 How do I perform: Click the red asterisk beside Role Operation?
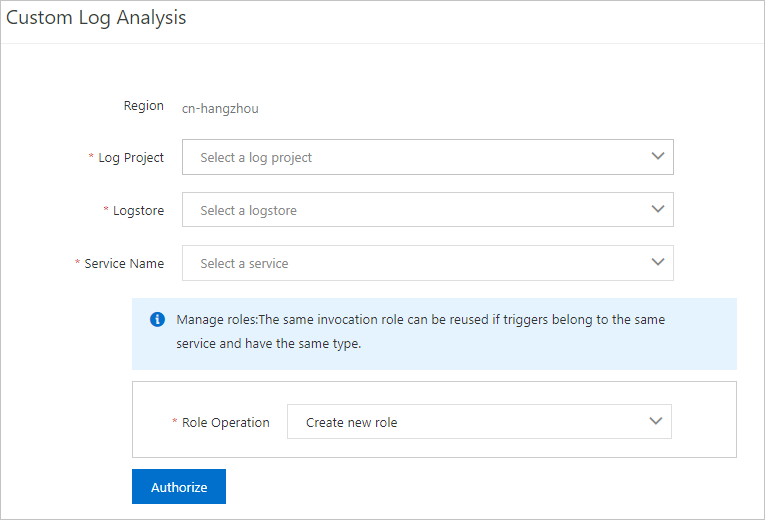click(175, 423)
